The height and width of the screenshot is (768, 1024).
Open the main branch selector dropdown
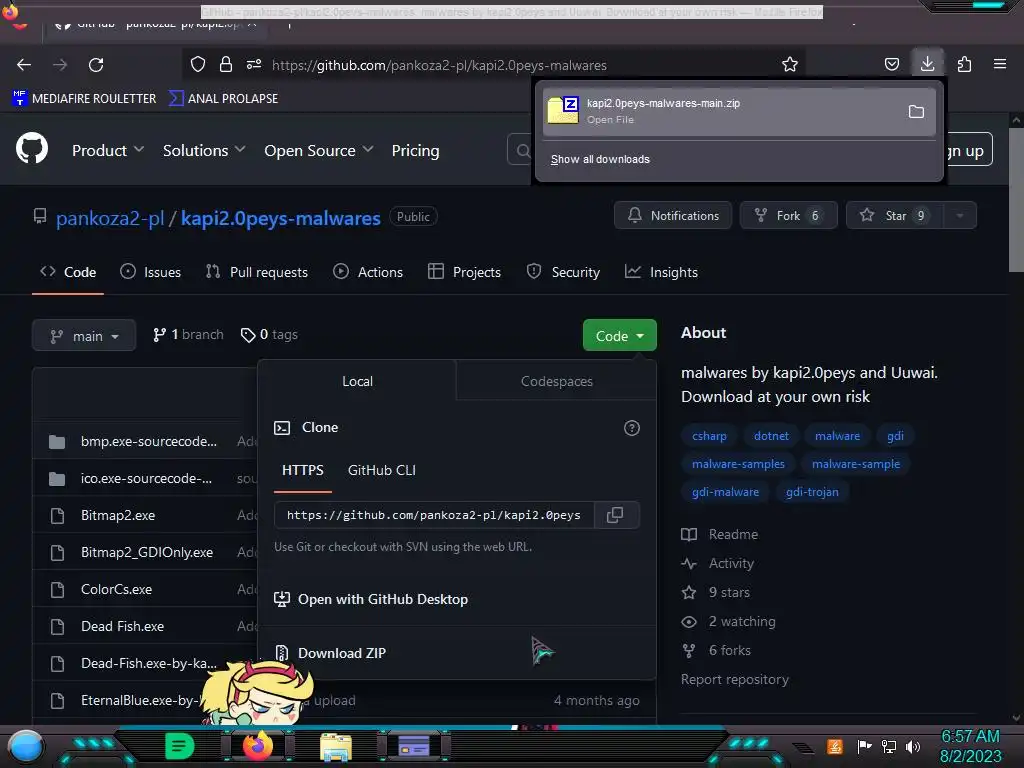84,336
